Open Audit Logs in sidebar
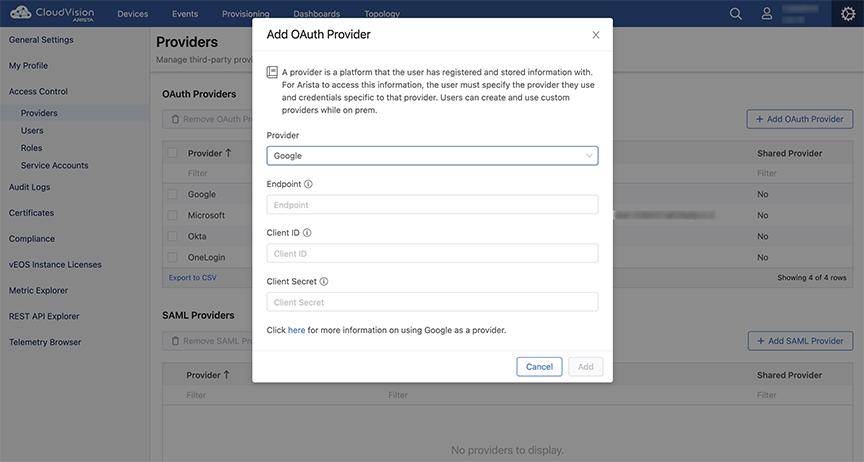Image resolution: width=864 pixels, height=462 pixels. (29, 187)
